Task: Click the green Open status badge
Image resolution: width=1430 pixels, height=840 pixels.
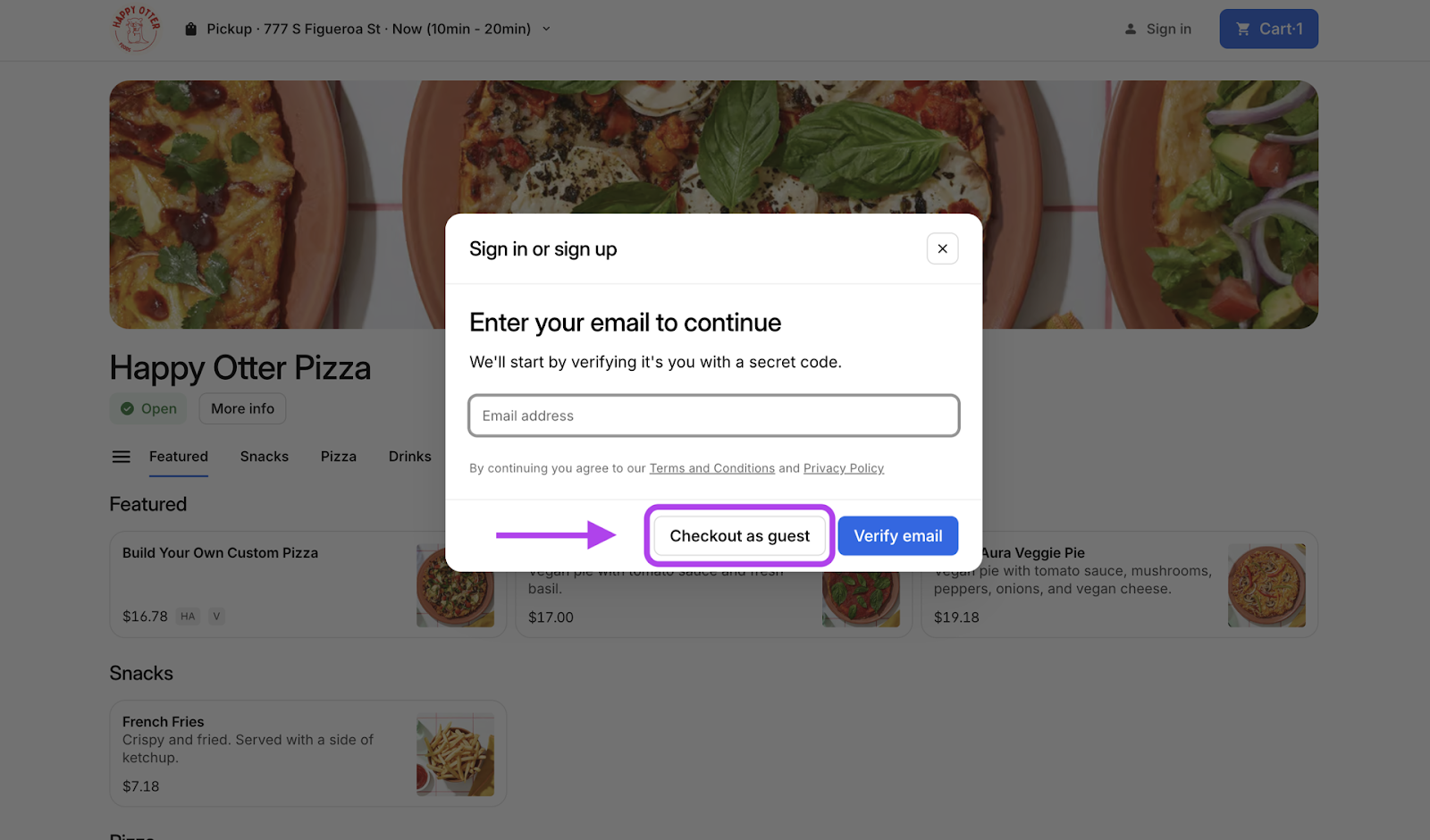Action: [x=148, y=409]
